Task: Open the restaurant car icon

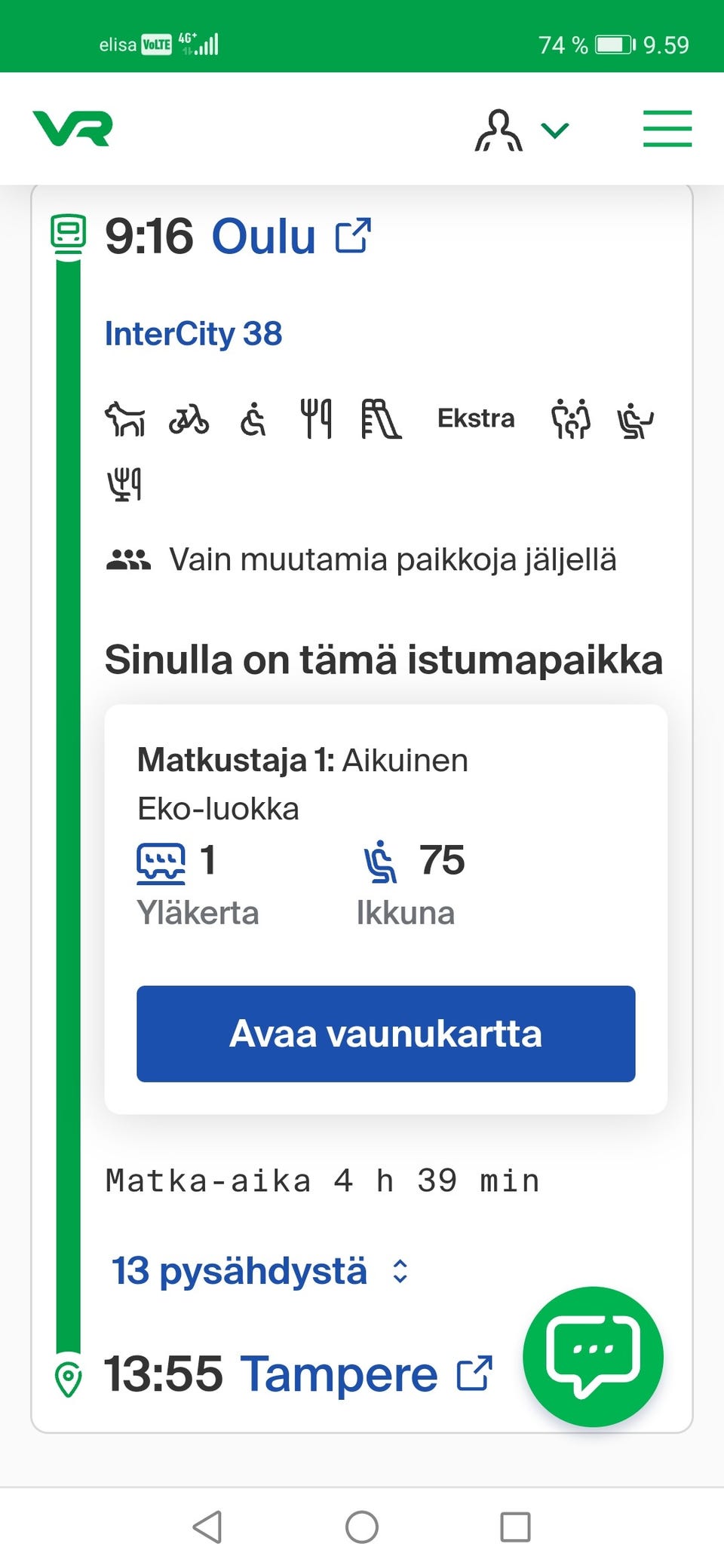Action: pos(316,419)
